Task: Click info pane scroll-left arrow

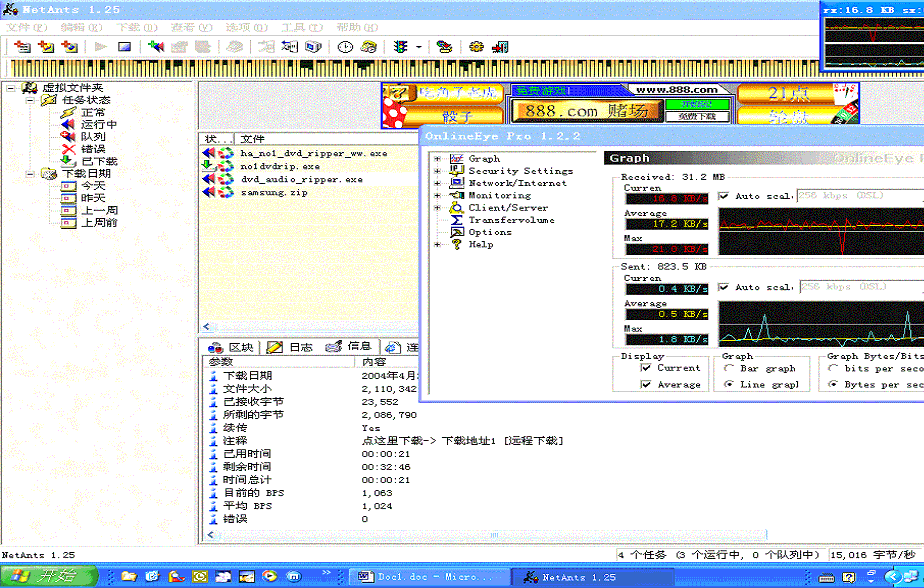Action: tap(211, 535)
